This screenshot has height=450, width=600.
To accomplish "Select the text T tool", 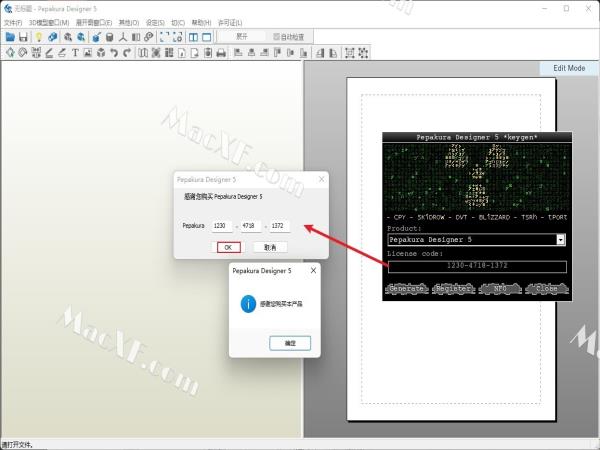I will coord(75,52).
